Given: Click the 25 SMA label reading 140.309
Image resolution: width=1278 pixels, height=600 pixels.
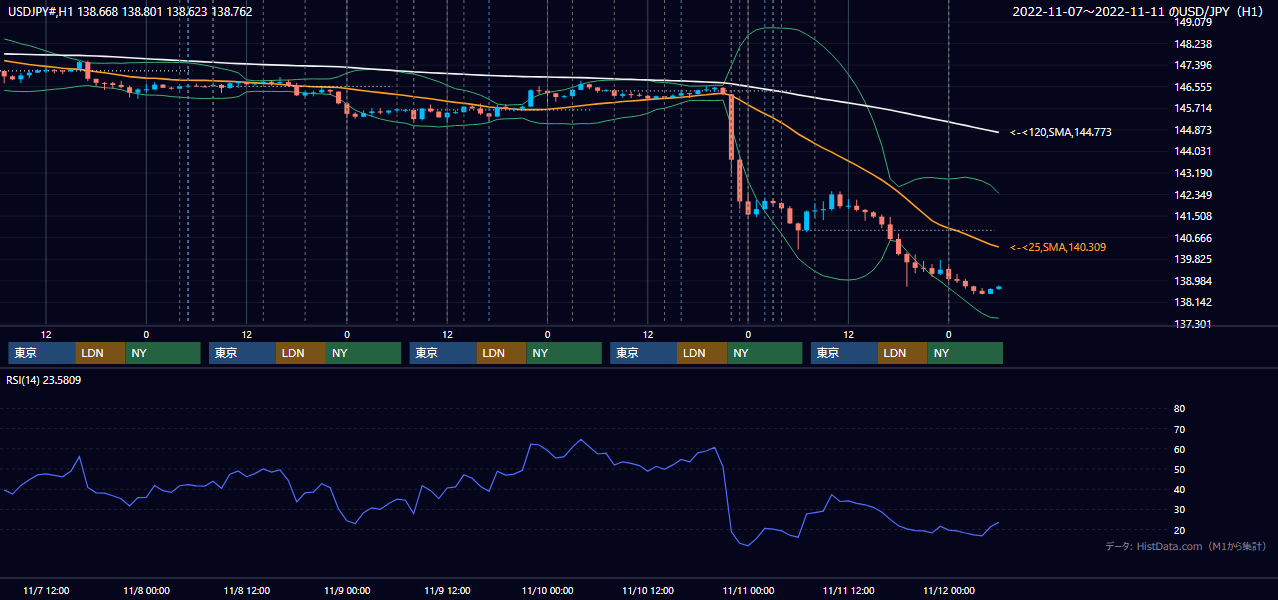Looking at the screenshot, I should tap(1058, 247).
